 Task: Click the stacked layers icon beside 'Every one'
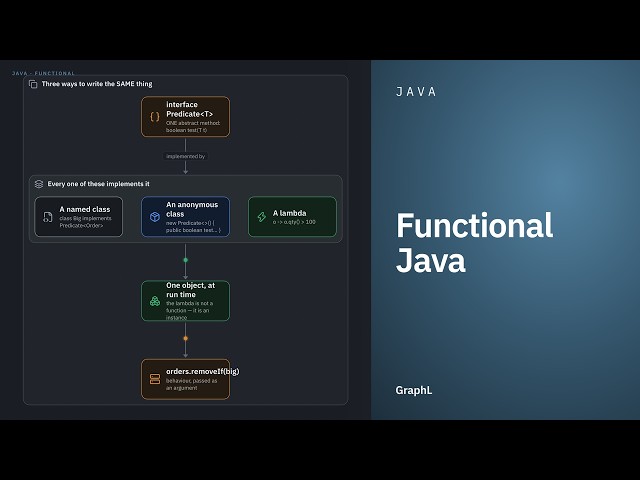click(x=39, y=184)
